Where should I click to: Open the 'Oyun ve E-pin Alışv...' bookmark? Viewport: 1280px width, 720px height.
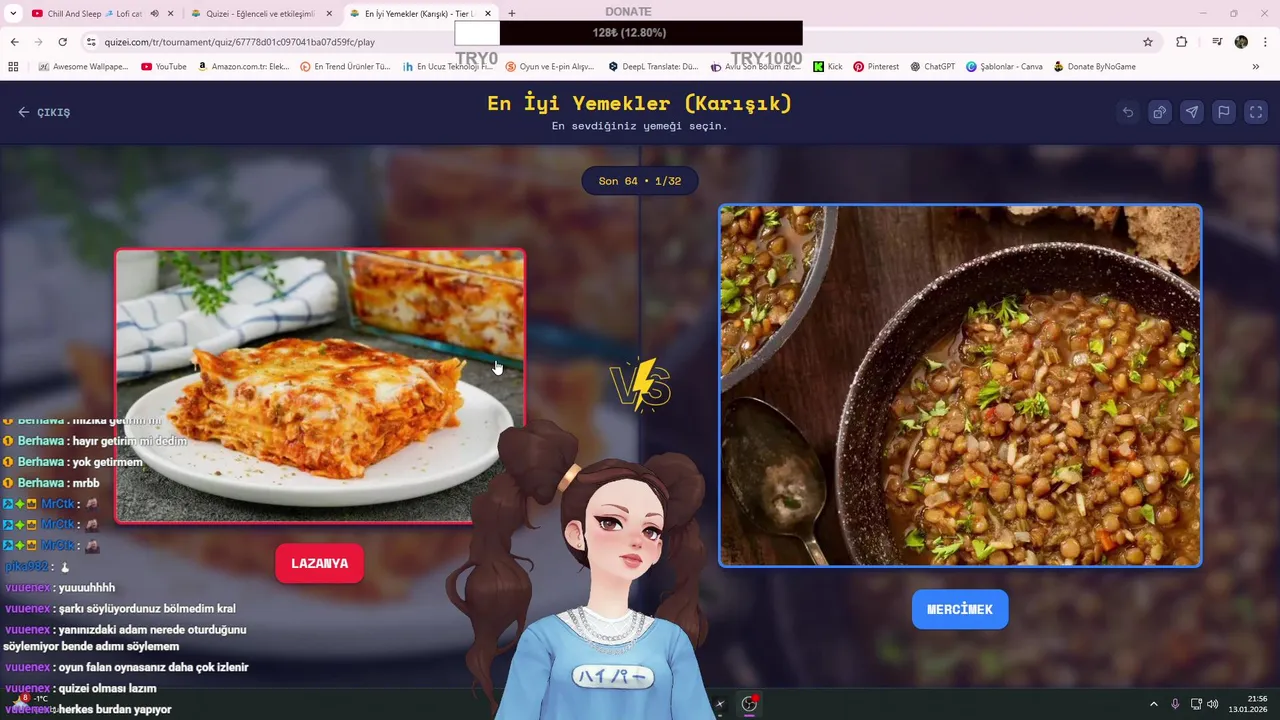click(550, 67)
